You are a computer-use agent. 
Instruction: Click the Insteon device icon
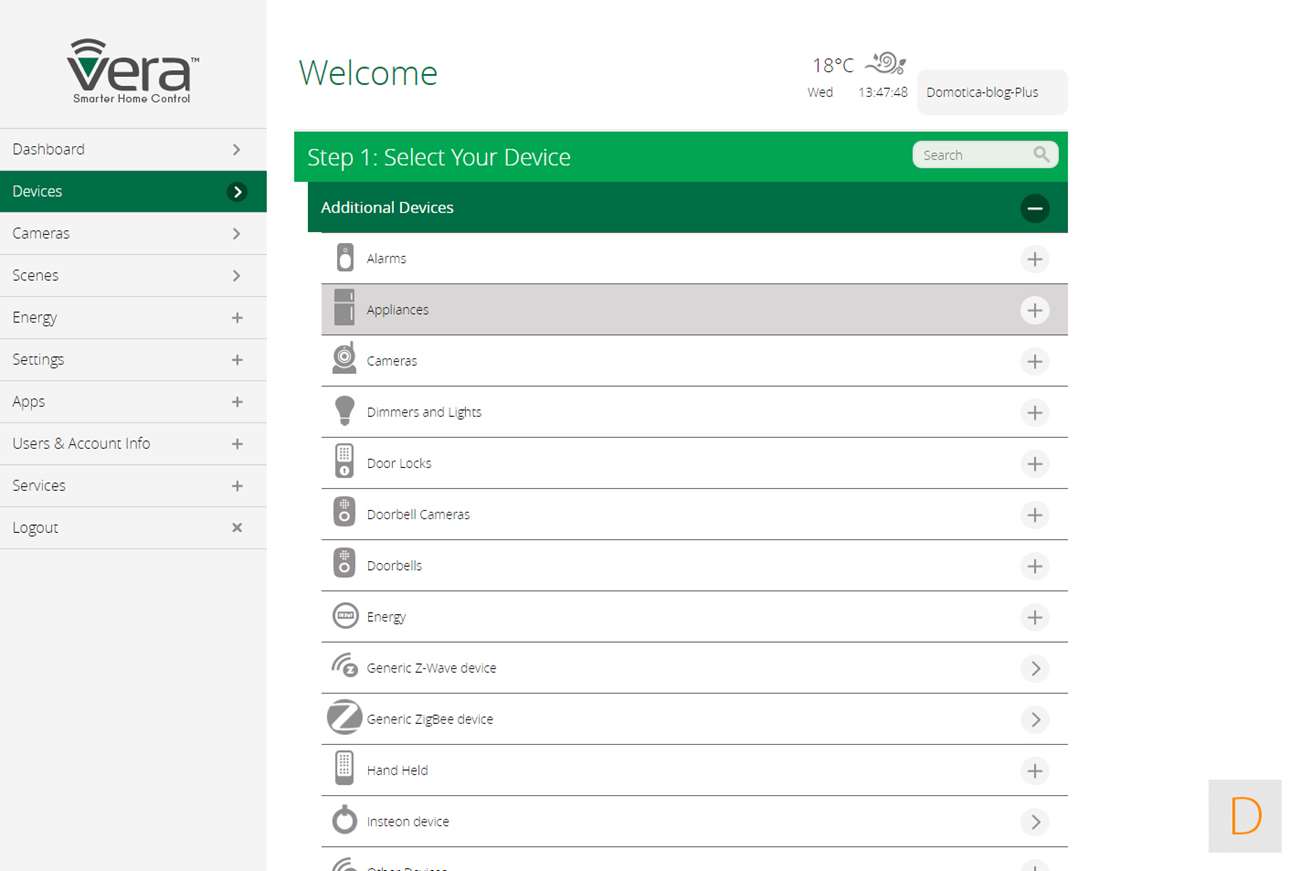tap(344, 820)
